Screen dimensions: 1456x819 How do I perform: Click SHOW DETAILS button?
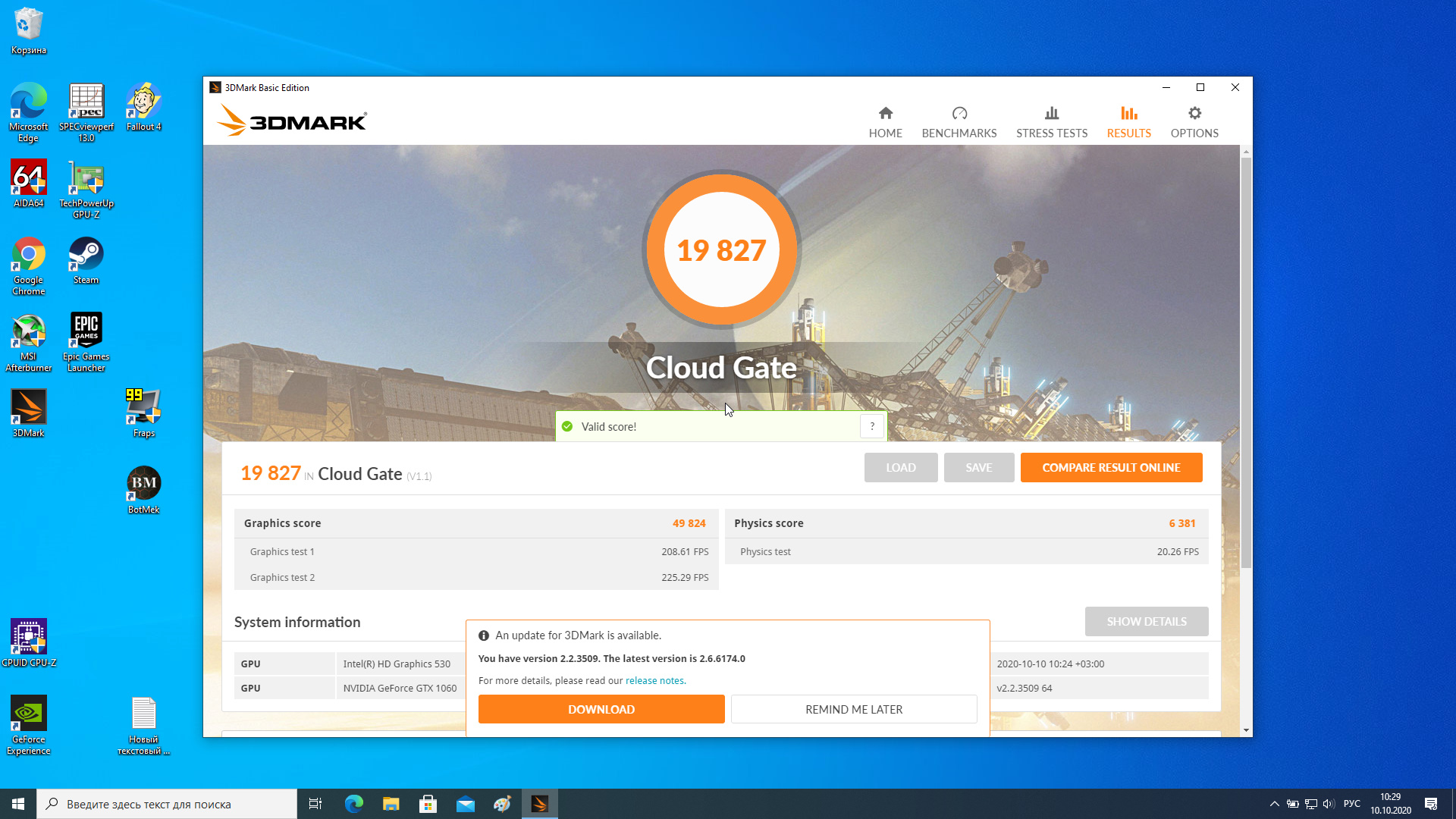(1147, 621)
